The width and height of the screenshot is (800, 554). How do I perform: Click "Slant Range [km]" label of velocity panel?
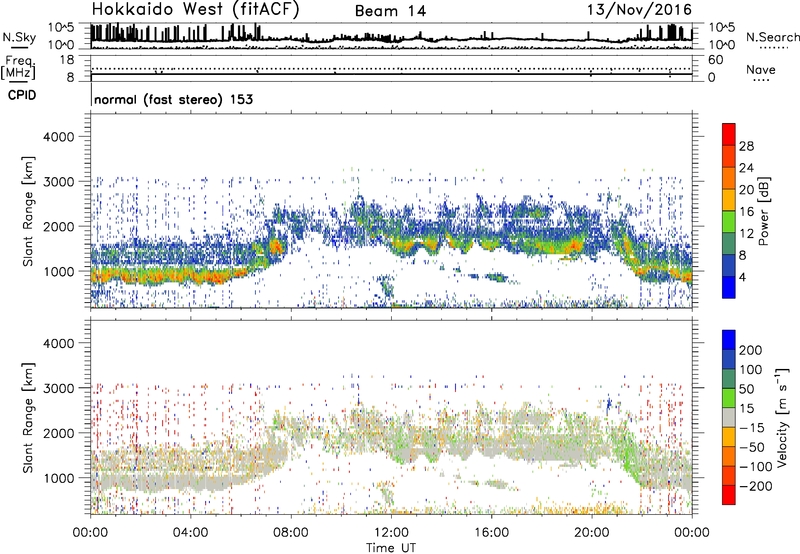[28, 417]
